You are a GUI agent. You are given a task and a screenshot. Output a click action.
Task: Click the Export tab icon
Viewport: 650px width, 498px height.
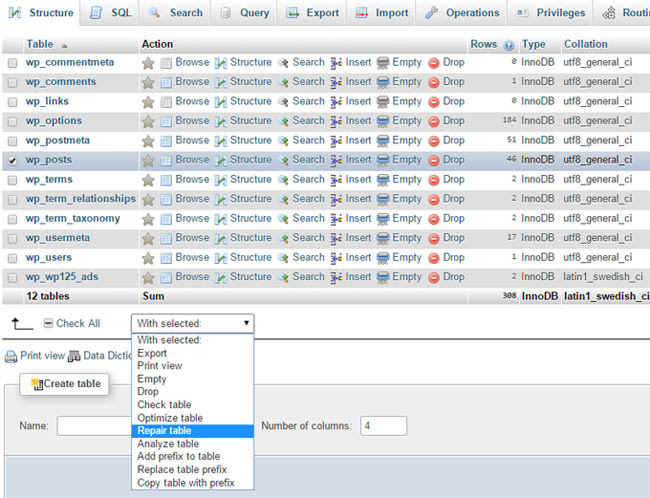293,13
